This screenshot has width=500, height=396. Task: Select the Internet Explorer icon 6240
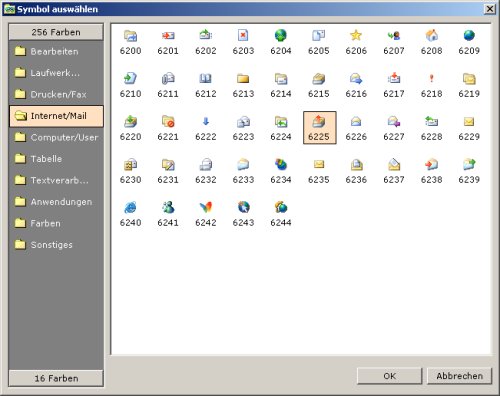coord(130,207)
